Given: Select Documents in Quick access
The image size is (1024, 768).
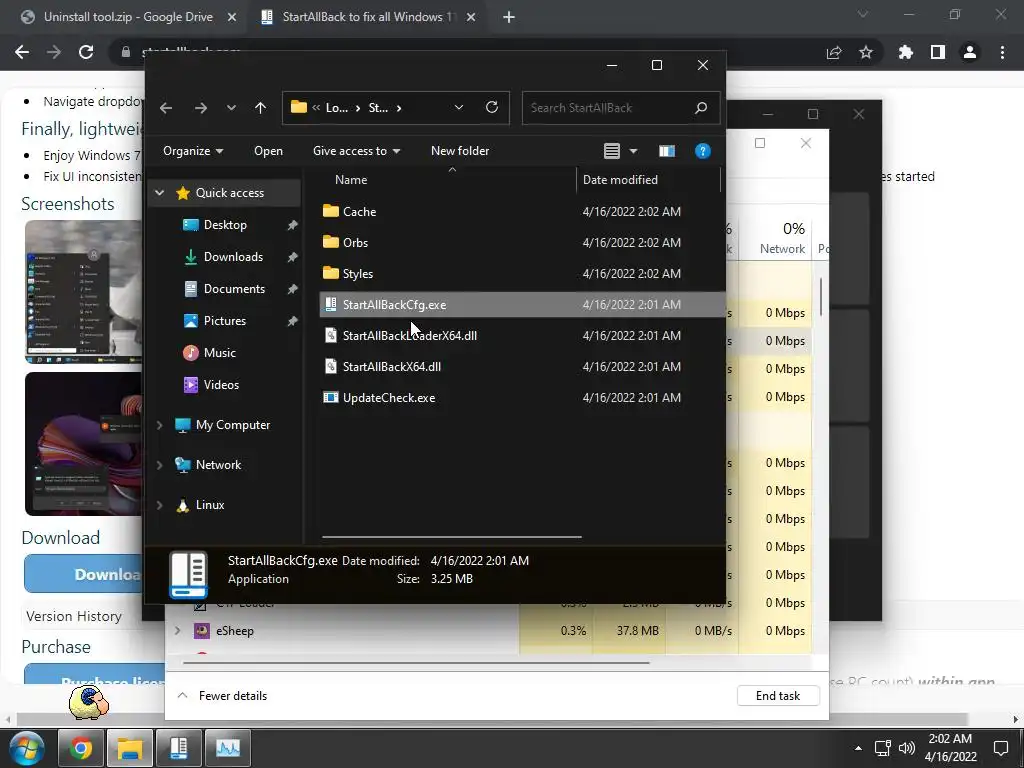Looking at the screenshot, I should click(234, 289).
